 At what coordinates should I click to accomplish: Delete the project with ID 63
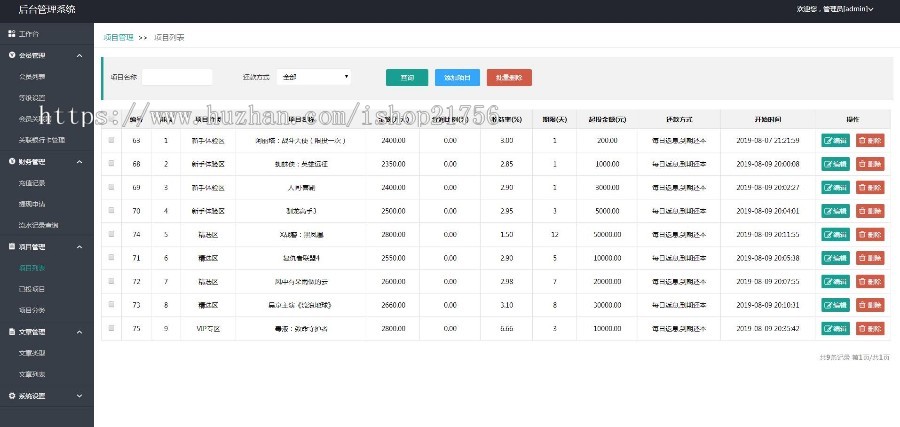[x=870, y=140]
